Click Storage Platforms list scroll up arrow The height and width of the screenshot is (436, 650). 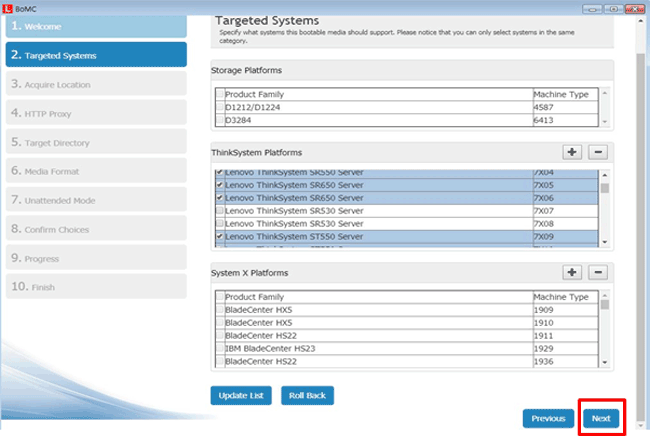[605, 93]
